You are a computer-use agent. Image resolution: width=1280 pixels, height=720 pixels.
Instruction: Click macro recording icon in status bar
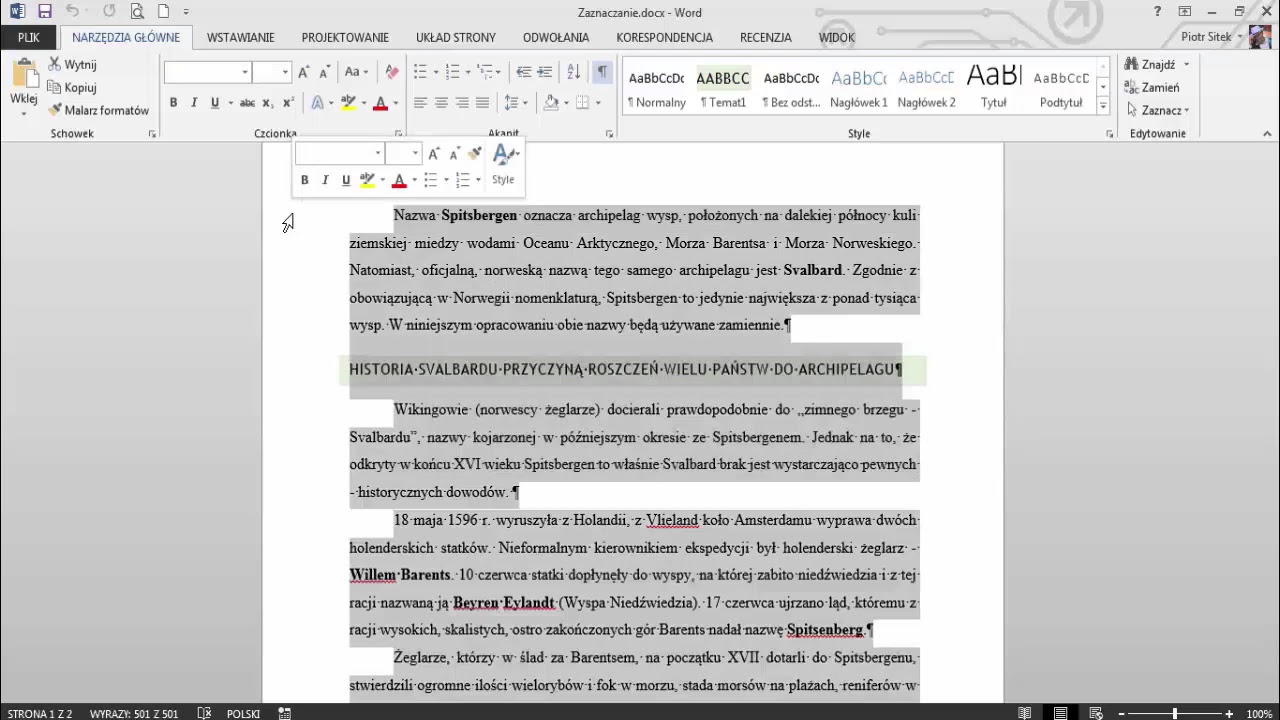tap(285, 713)
